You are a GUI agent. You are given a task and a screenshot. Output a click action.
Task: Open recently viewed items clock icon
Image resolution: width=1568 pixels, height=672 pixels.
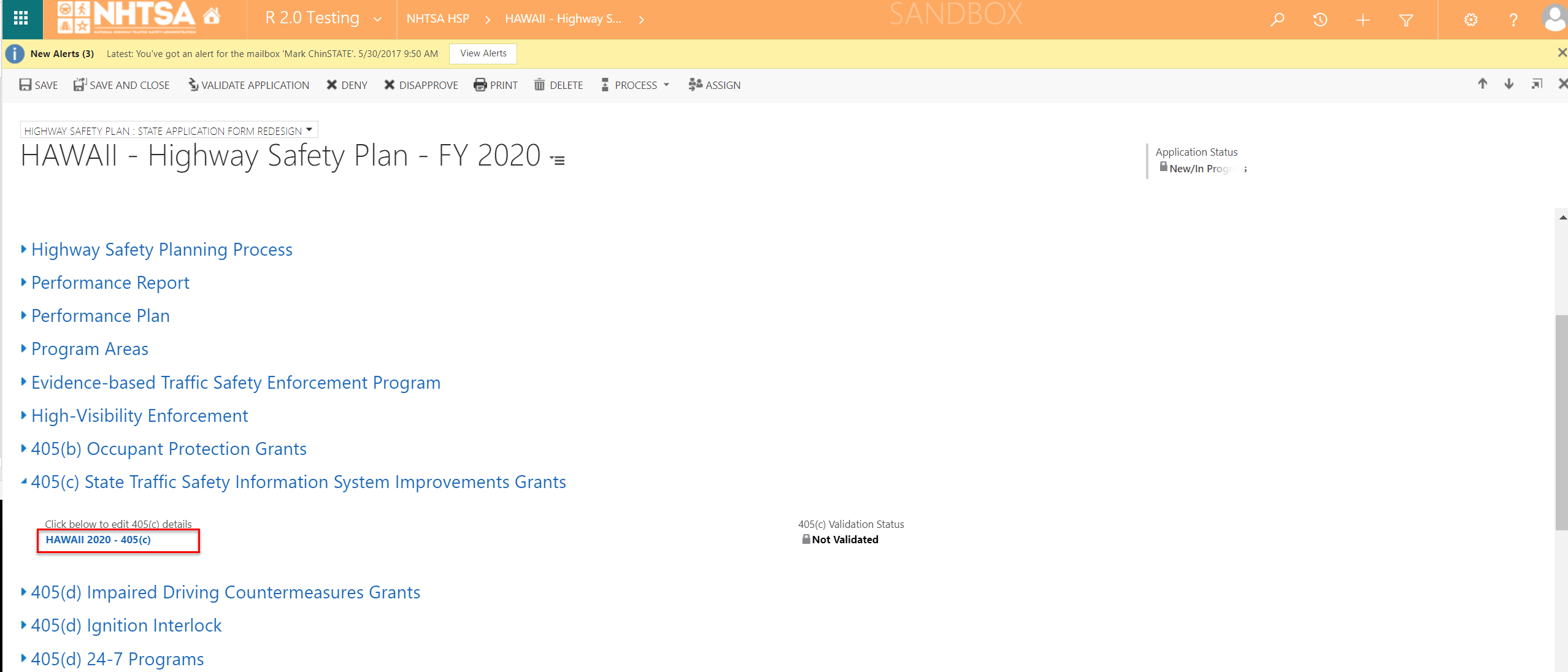click(1320, 20)
